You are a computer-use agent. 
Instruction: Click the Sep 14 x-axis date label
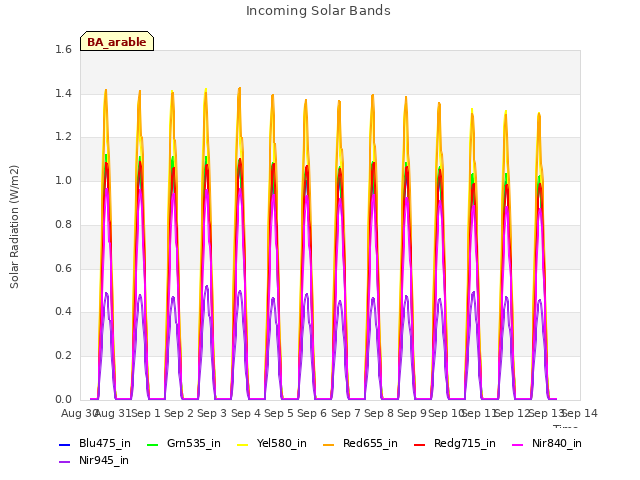[580, 413]
